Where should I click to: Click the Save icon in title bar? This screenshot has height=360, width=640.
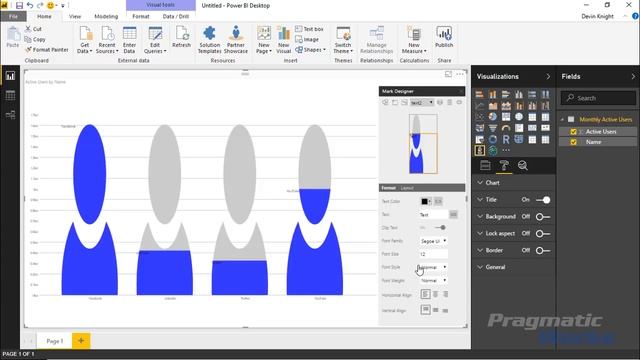tap(19, 5)
